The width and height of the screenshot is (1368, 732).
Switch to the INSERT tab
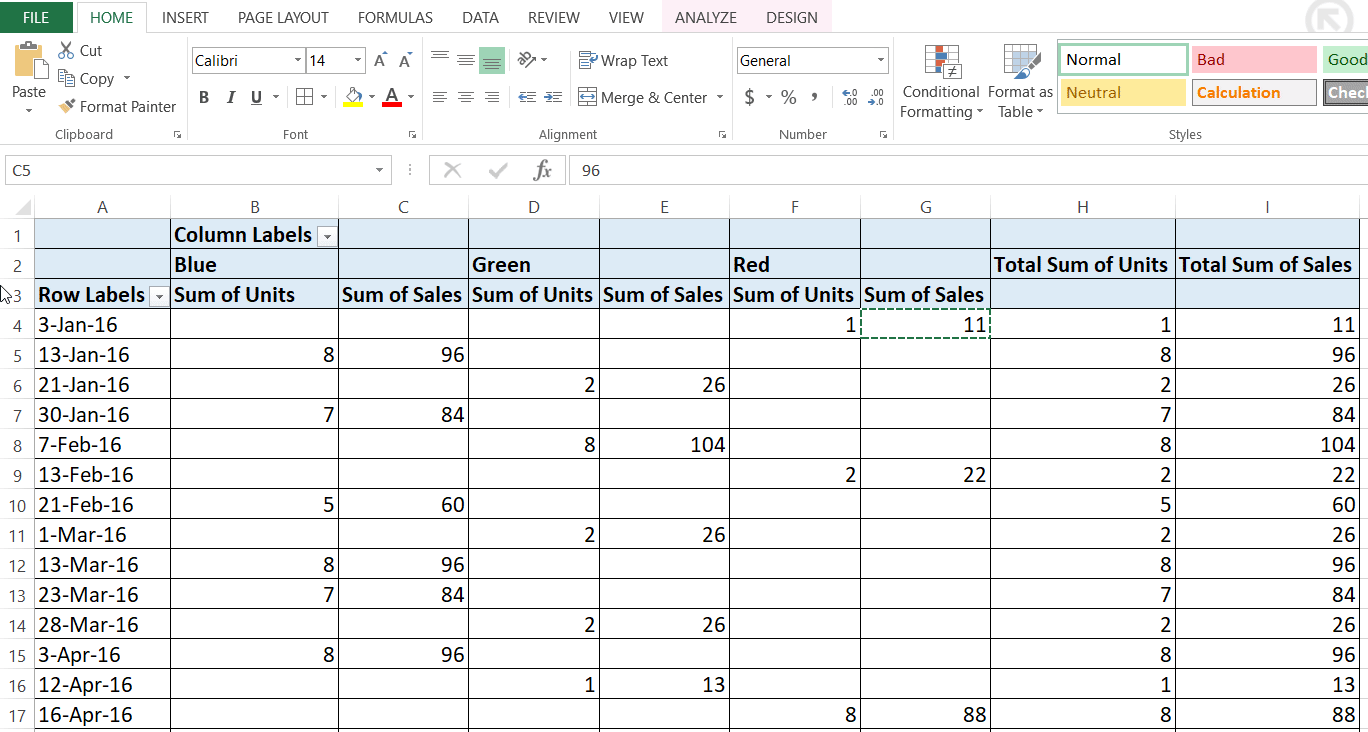(185, 17)
